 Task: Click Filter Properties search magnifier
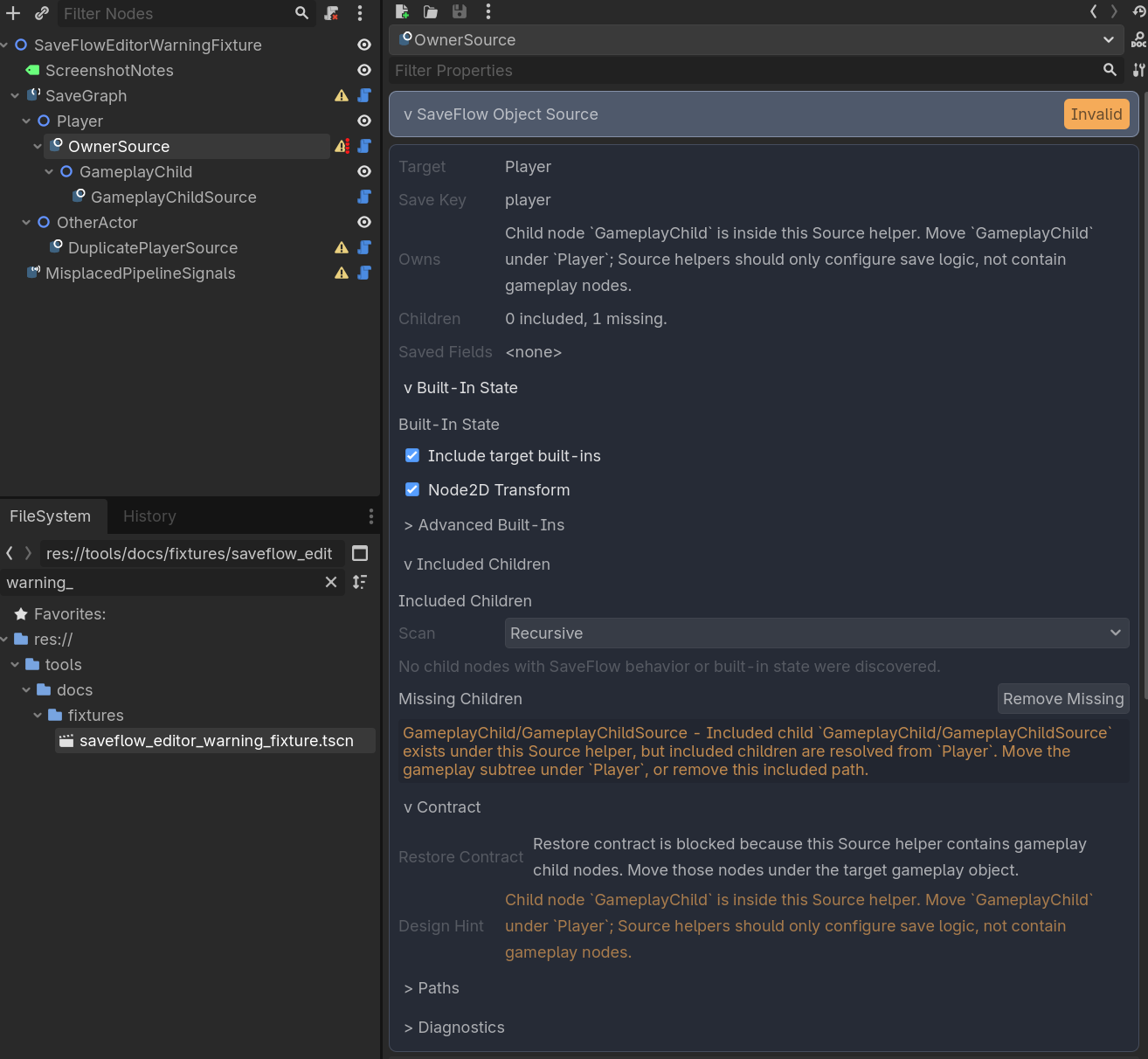(x=1110, y=70)
